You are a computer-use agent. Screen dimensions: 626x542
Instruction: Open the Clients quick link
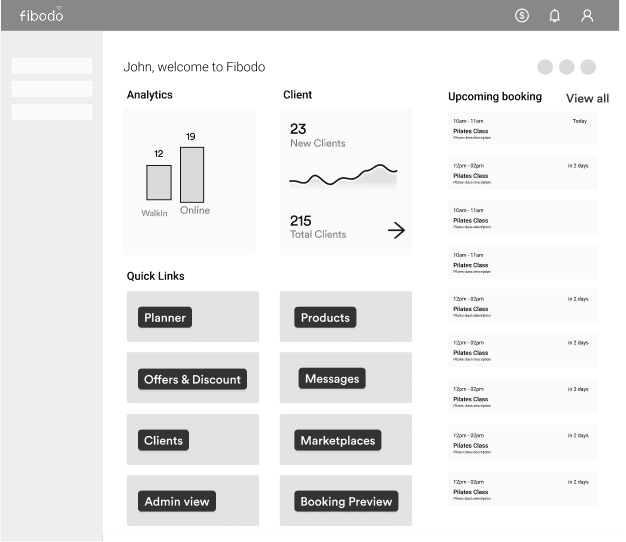(163, 440)
